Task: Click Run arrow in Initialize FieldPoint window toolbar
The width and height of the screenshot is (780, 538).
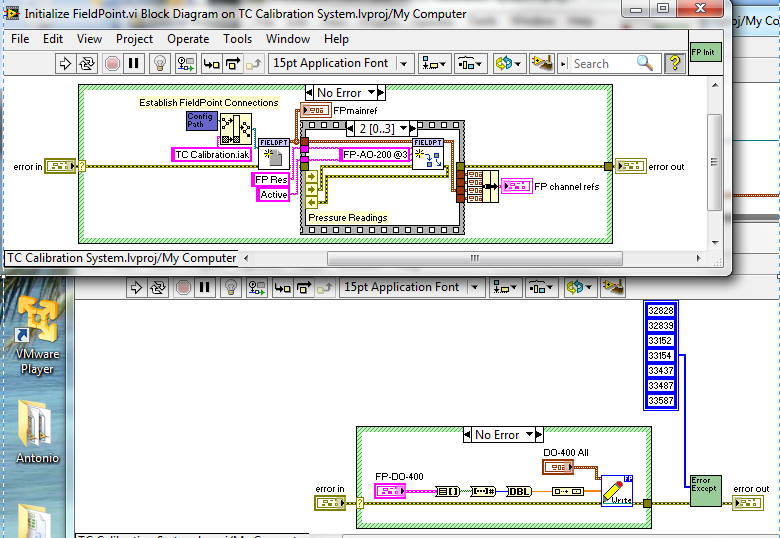Action: coord(65,63)
